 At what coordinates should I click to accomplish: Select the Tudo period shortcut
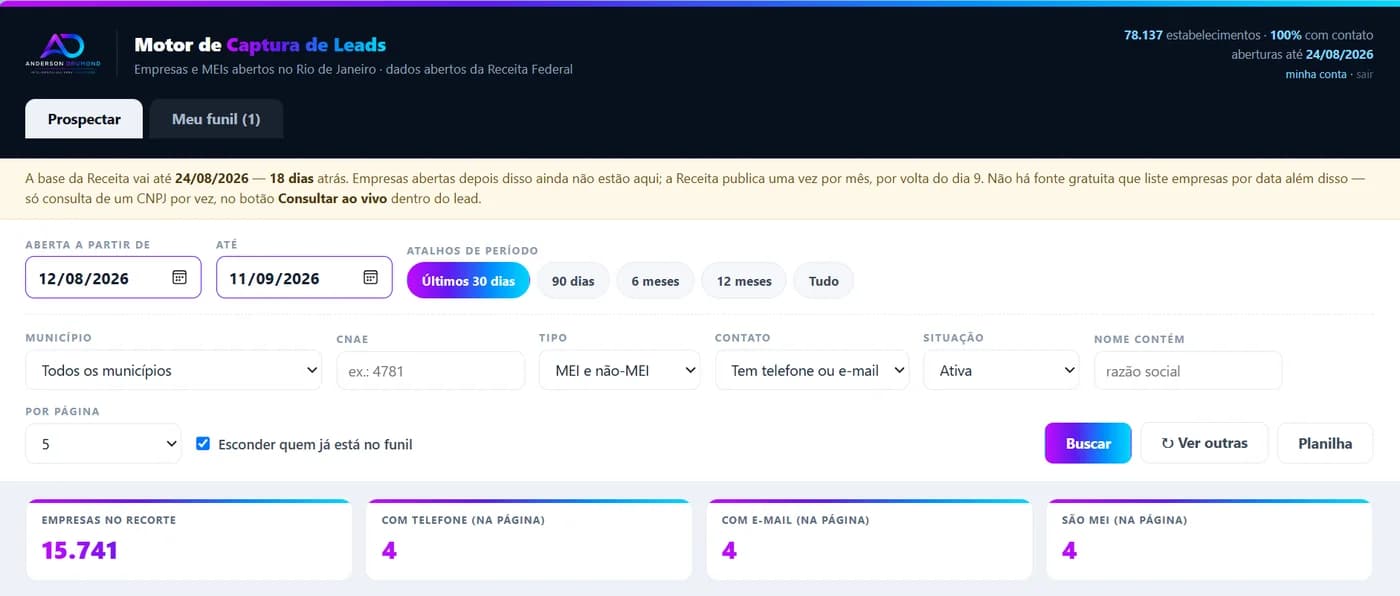824,281
